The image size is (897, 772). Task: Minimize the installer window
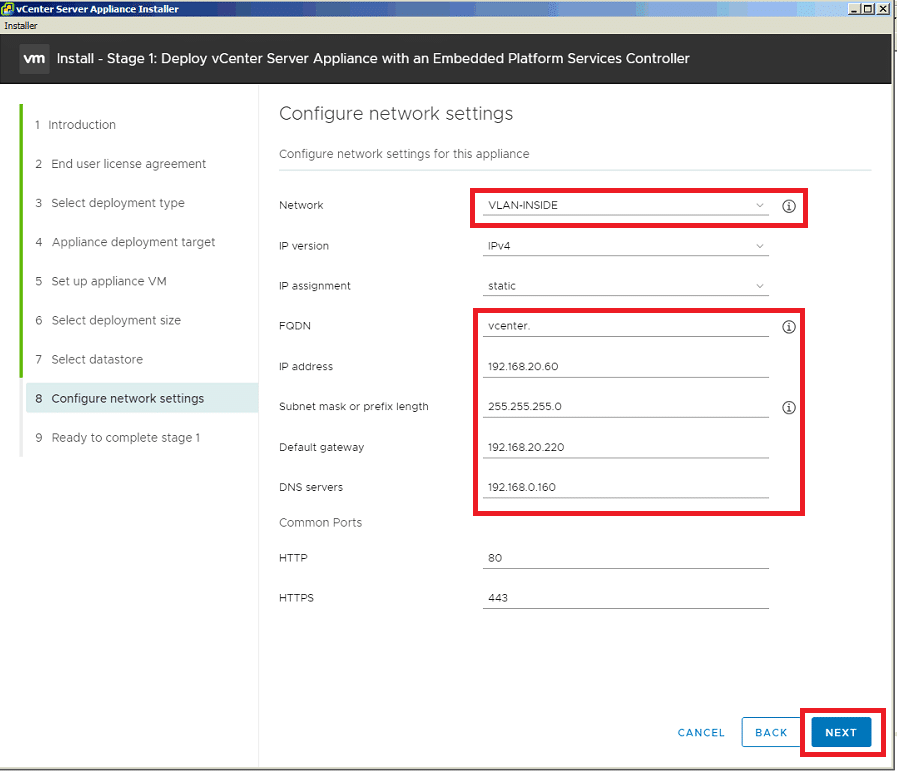854,9
